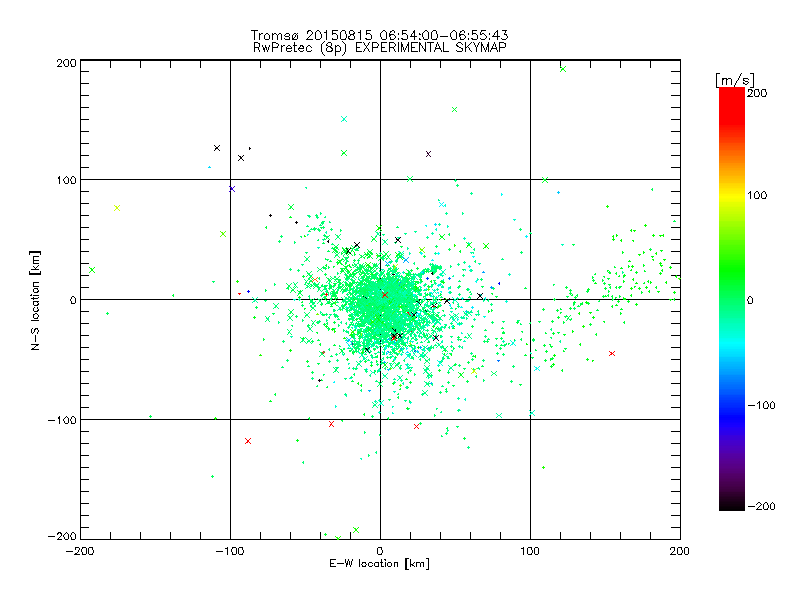Select the isolated red X marker far right of cluster
The height and width of the screenshot is (600, 800).
pos(612,354)
